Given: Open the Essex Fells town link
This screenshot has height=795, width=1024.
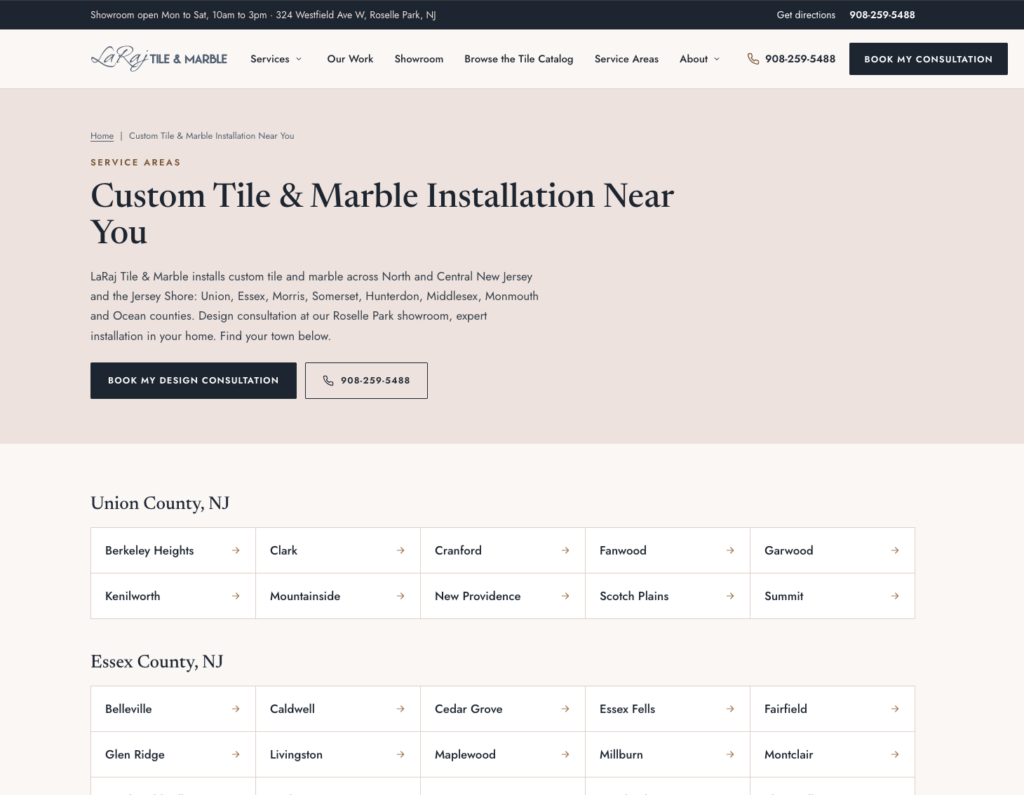Looking at the screenshot, I should point(667,709).
